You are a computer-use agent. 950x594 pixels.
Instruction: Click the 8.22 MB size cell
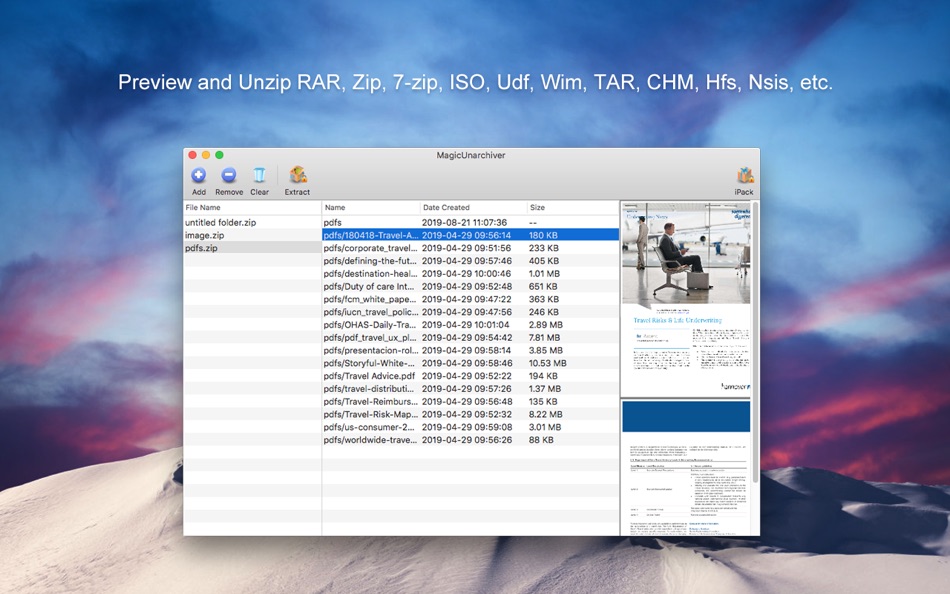546,414
